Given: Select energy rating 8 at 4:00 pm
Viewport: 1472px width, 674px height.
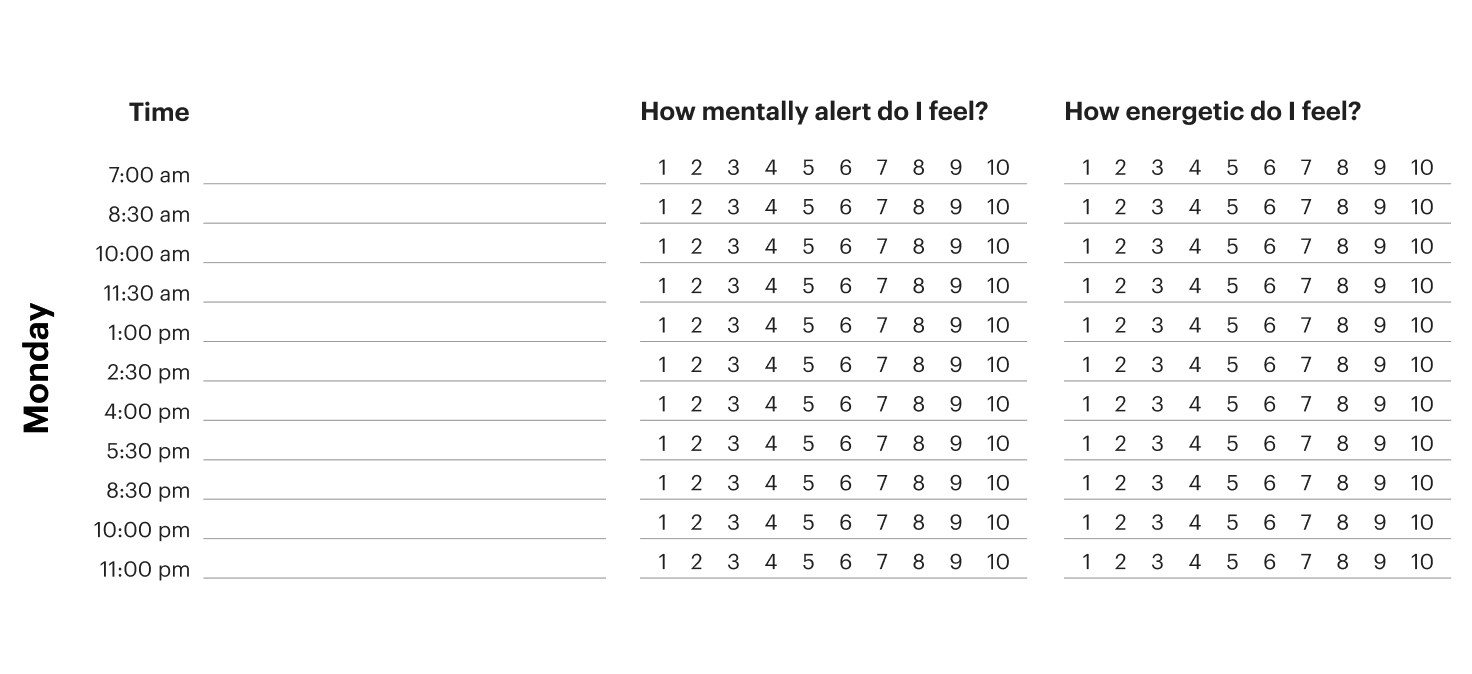Looking at the screenshot, I should click(1342, 404).
